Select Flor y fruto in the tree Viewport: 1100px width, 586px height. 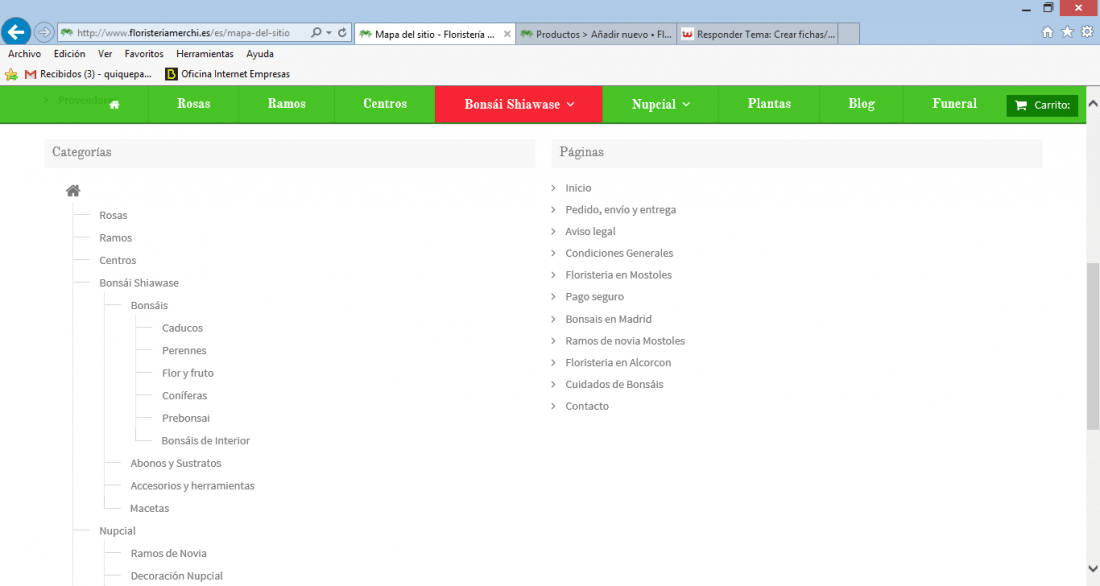click(x=187, y=373)
